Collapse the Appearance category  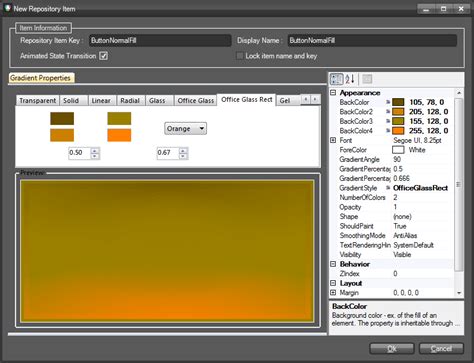333,93
